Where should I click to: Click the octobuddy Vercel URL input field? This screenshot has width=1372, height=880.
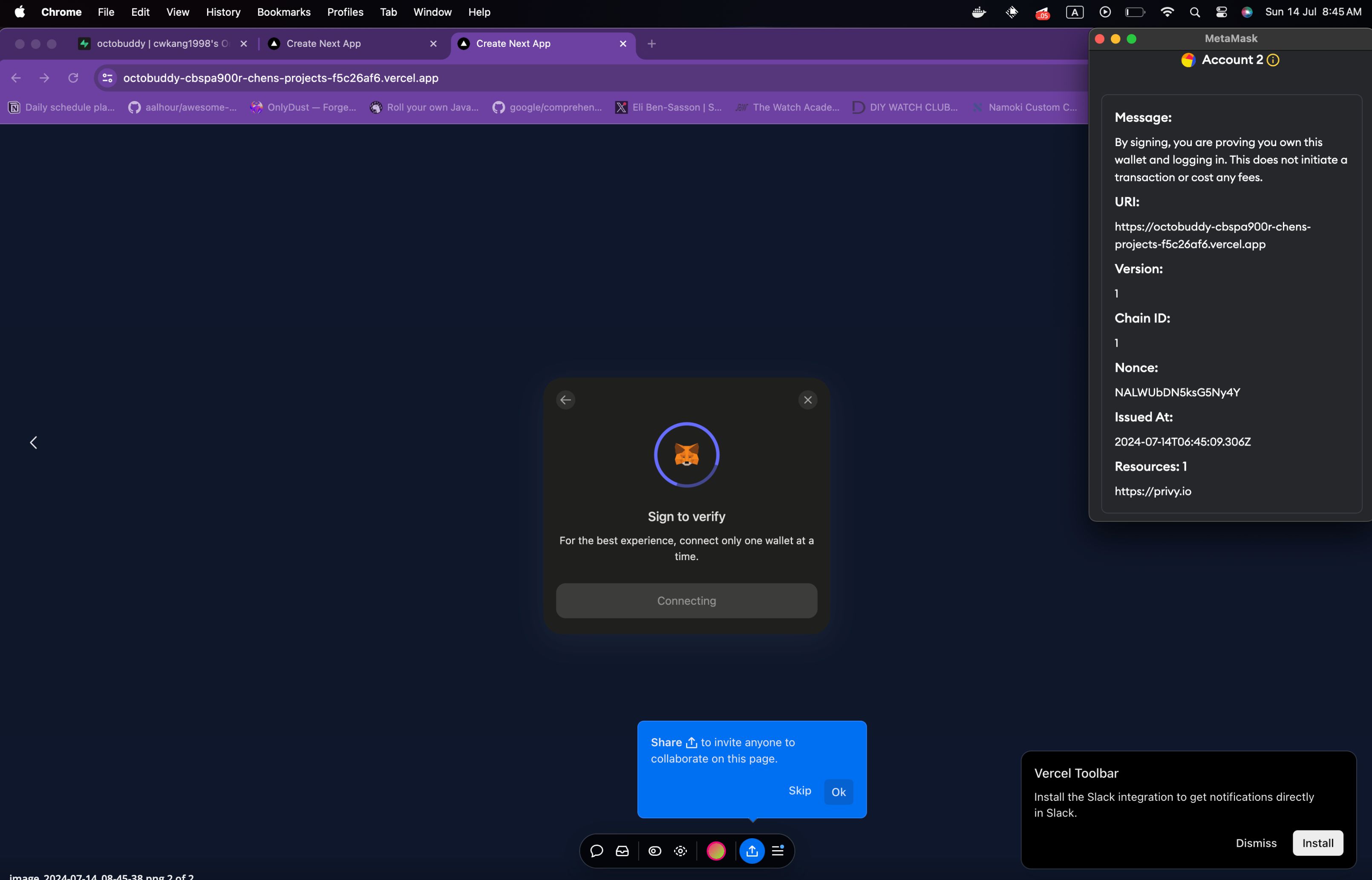tap(281, 78)
